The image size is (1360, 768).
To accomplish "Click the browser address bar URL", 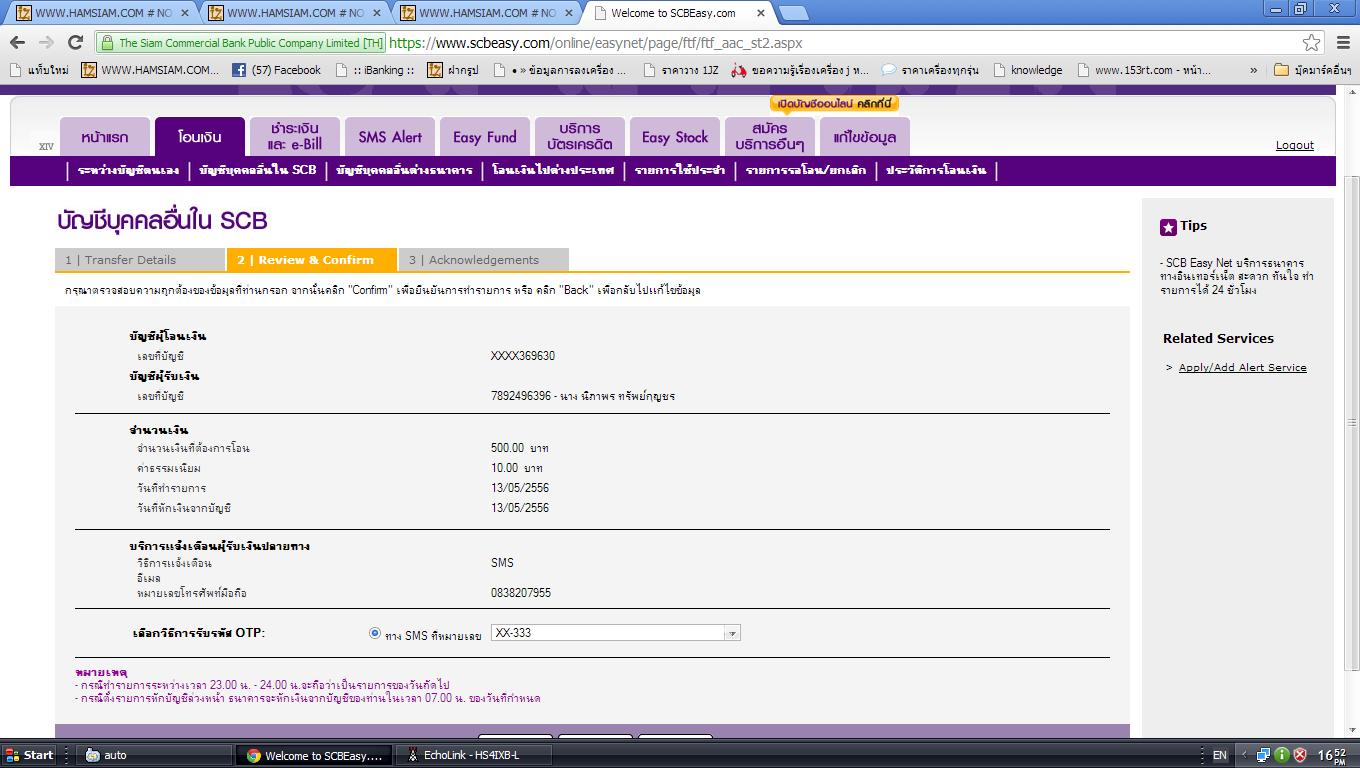I will click(x=595, y=43).
